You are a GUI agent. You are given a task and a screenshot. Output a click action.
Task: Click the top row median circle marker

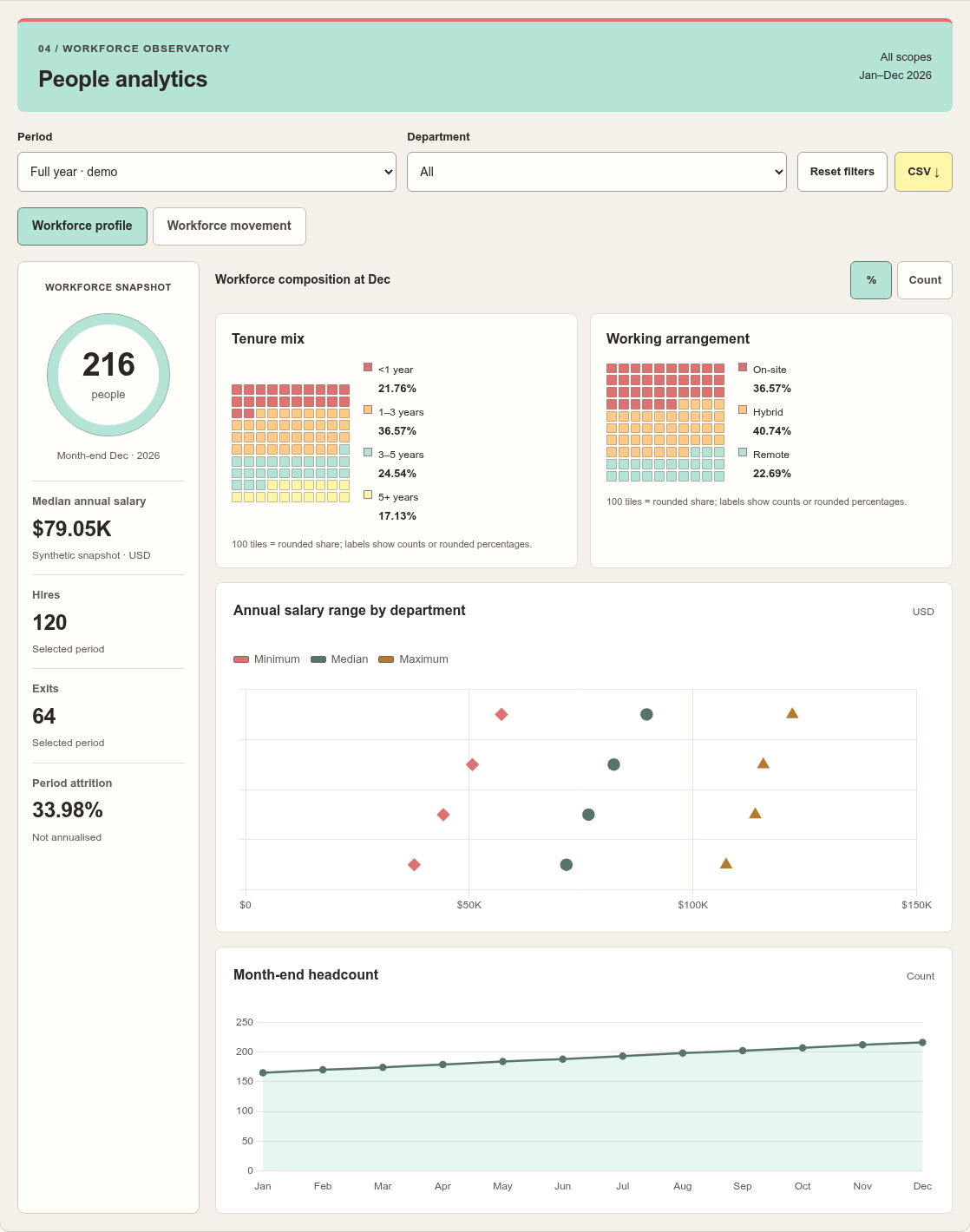coord(646,714)
